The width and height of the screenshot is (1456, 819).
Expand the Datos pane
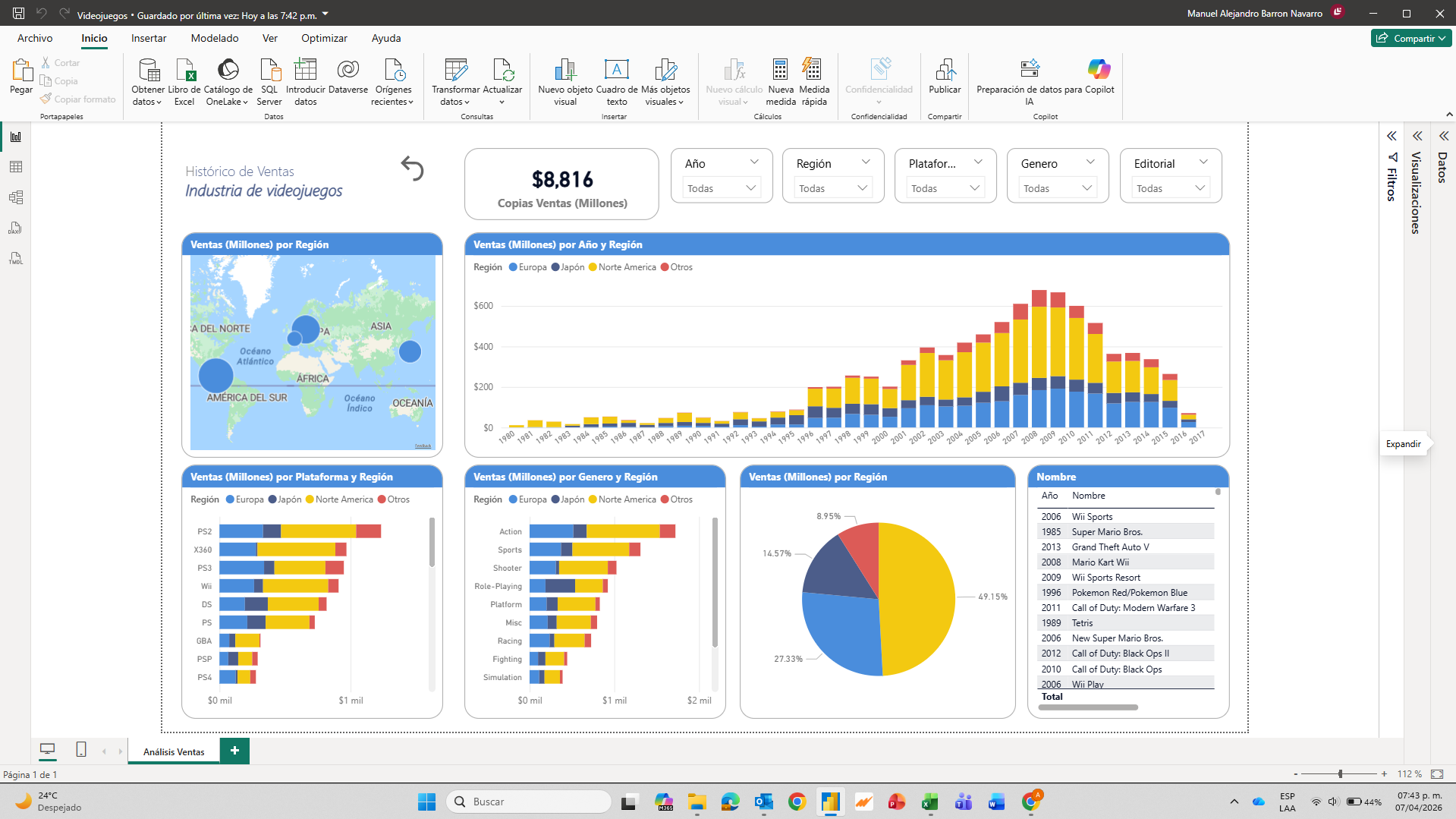pyautogui.click(x=1443, y=136)
